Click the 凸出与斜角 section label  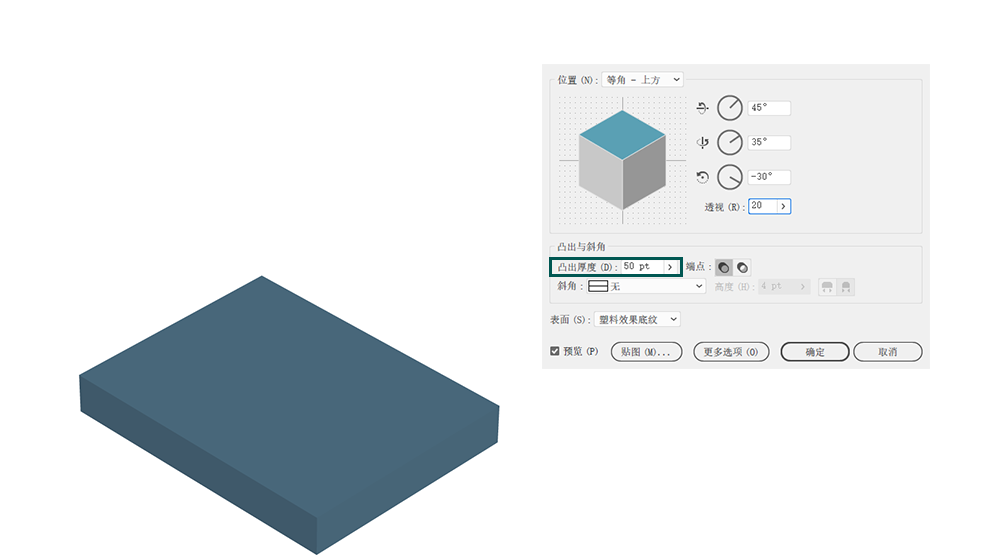[x=581, y=247]
